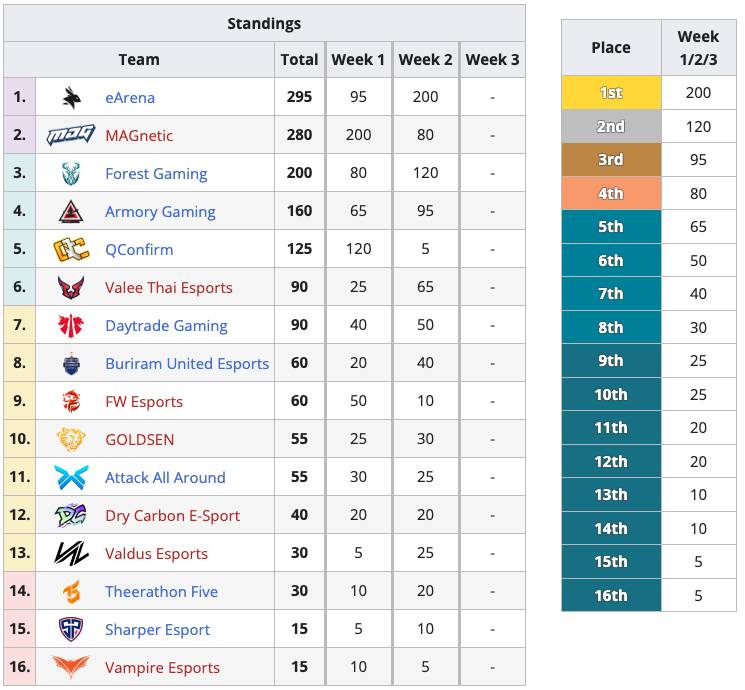The width and height of the screenshot is (745, 690).
Task: Click the Vampire Esports bat logo
Action: coord(71,667)
